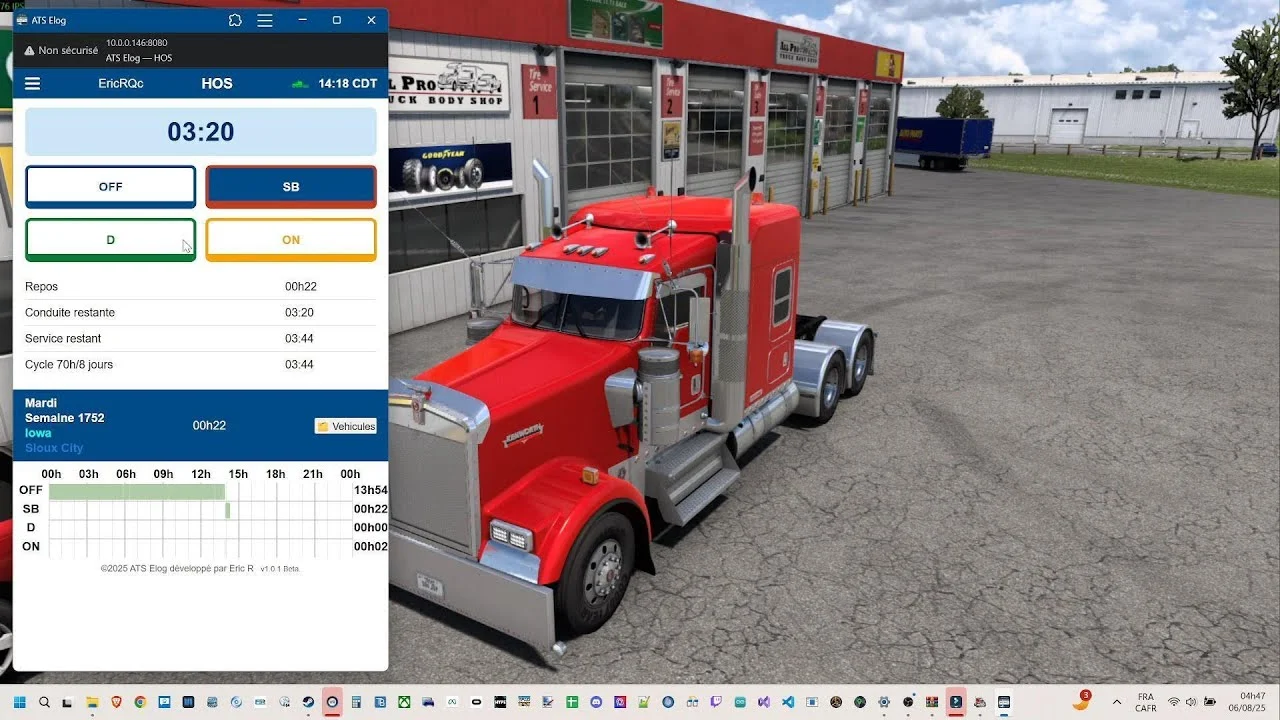Open the FRA CAFR keyboard language switcher

point(1146,702)
